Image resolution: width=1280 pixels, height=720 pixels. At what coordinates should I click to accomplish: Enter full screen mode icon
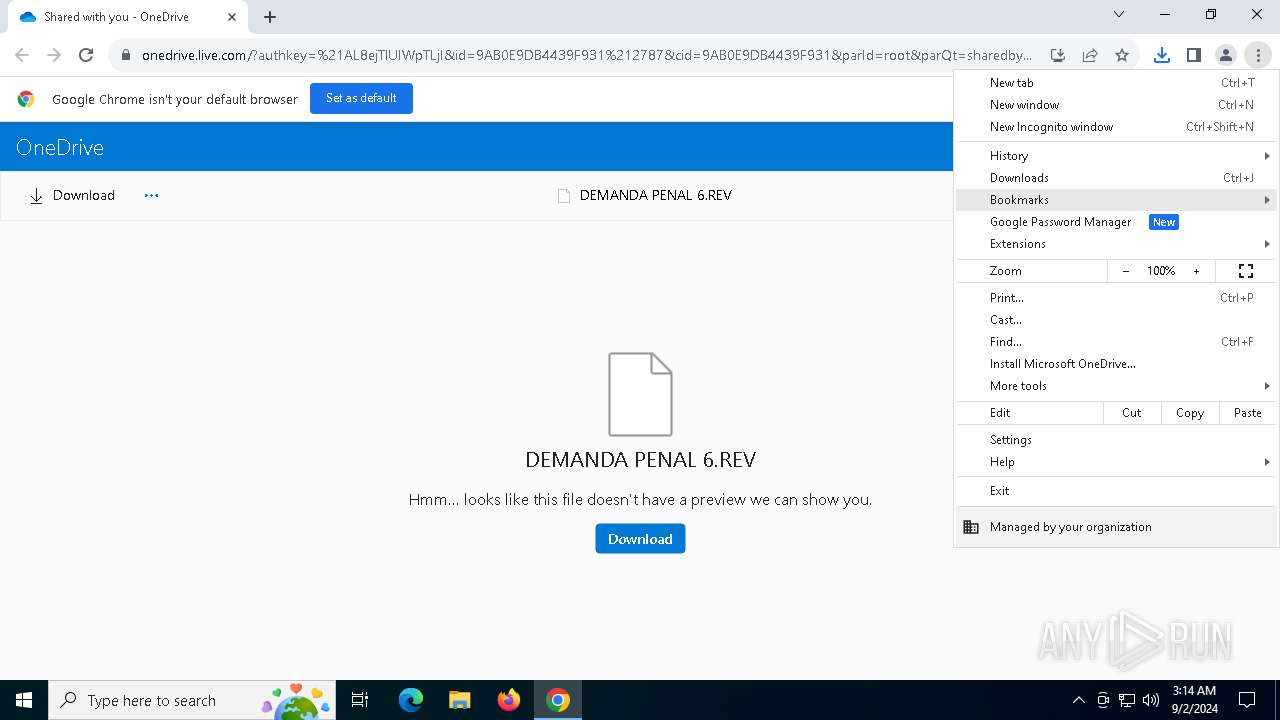click(1246, 271)
